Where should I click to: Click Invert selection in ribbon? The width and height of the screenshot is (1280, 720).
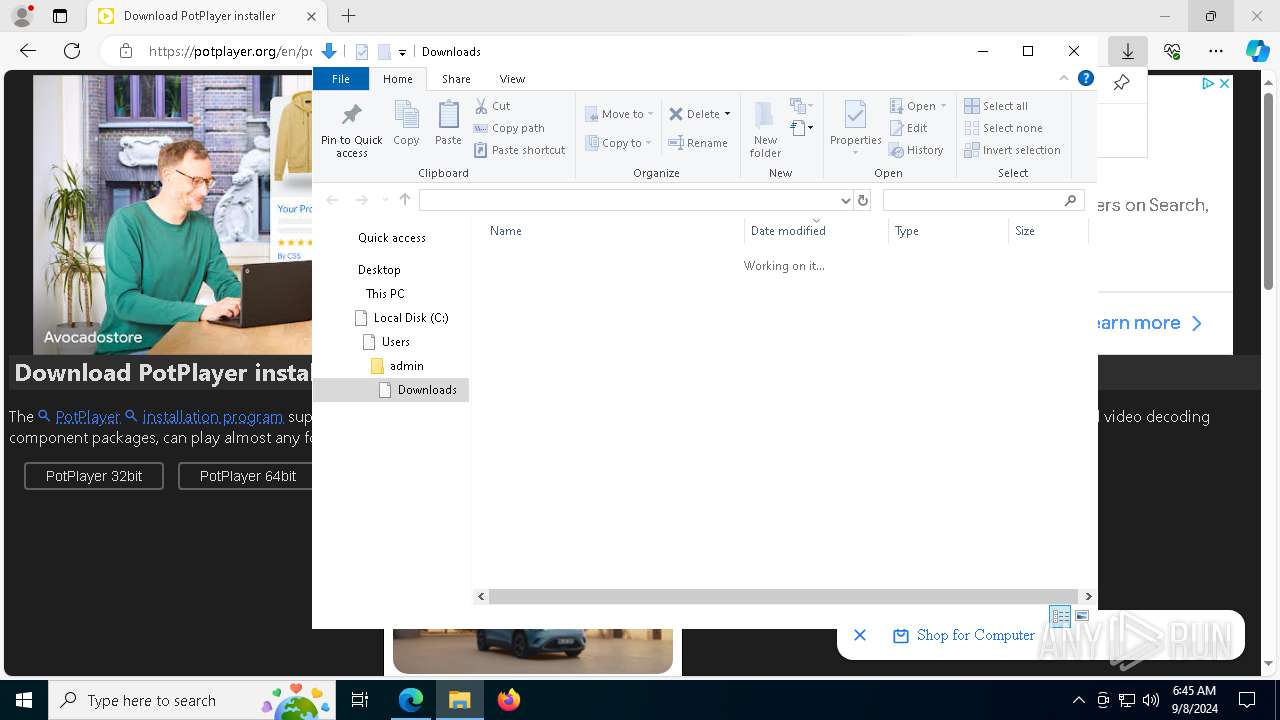coord(1012,150)
